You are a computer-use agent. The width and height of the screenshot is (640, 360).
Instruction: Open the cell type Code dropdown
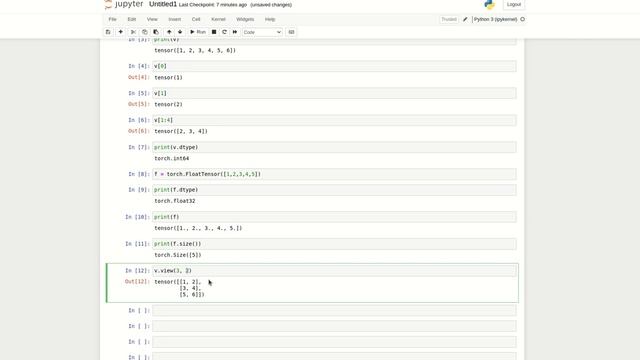pos(262,32)
